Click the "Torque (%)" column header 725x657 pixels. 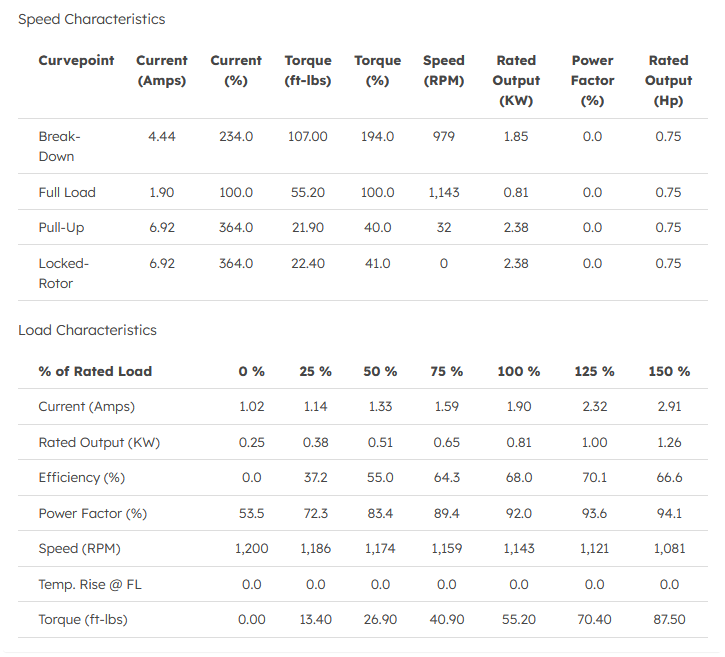coord(377,70)
